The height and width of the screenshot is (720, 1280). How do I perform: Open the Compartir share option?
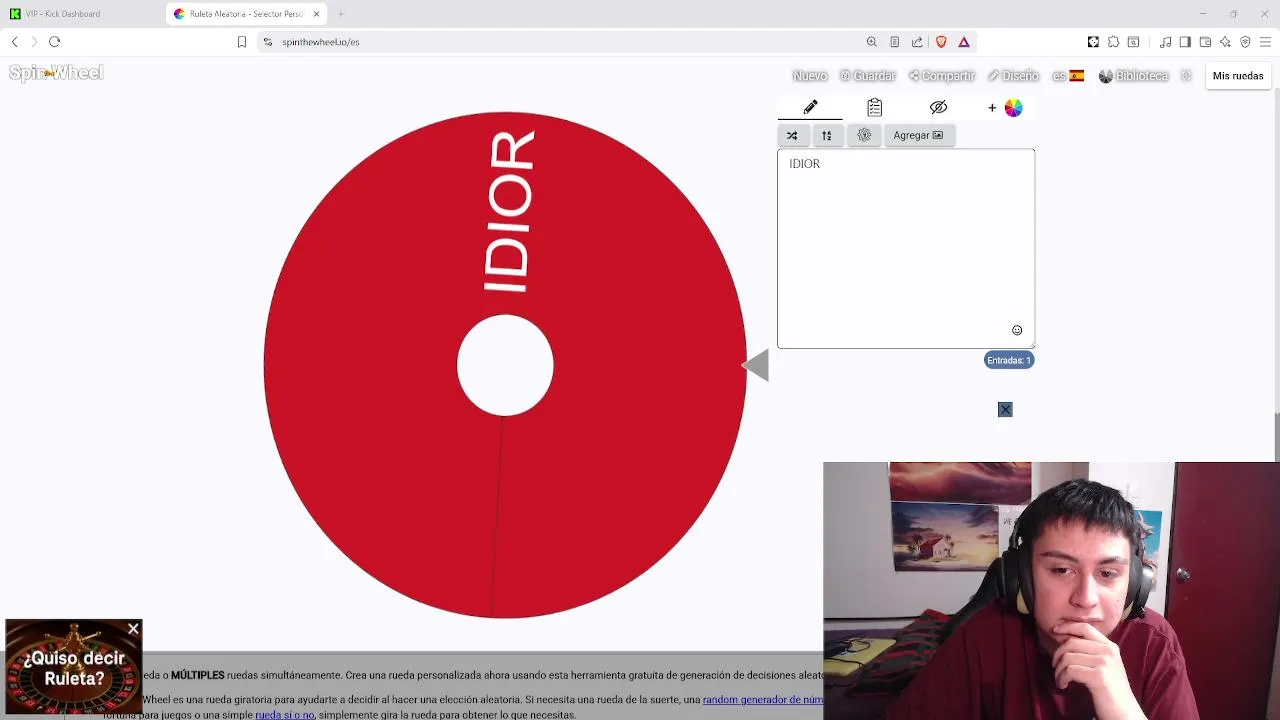coord(942,76)
